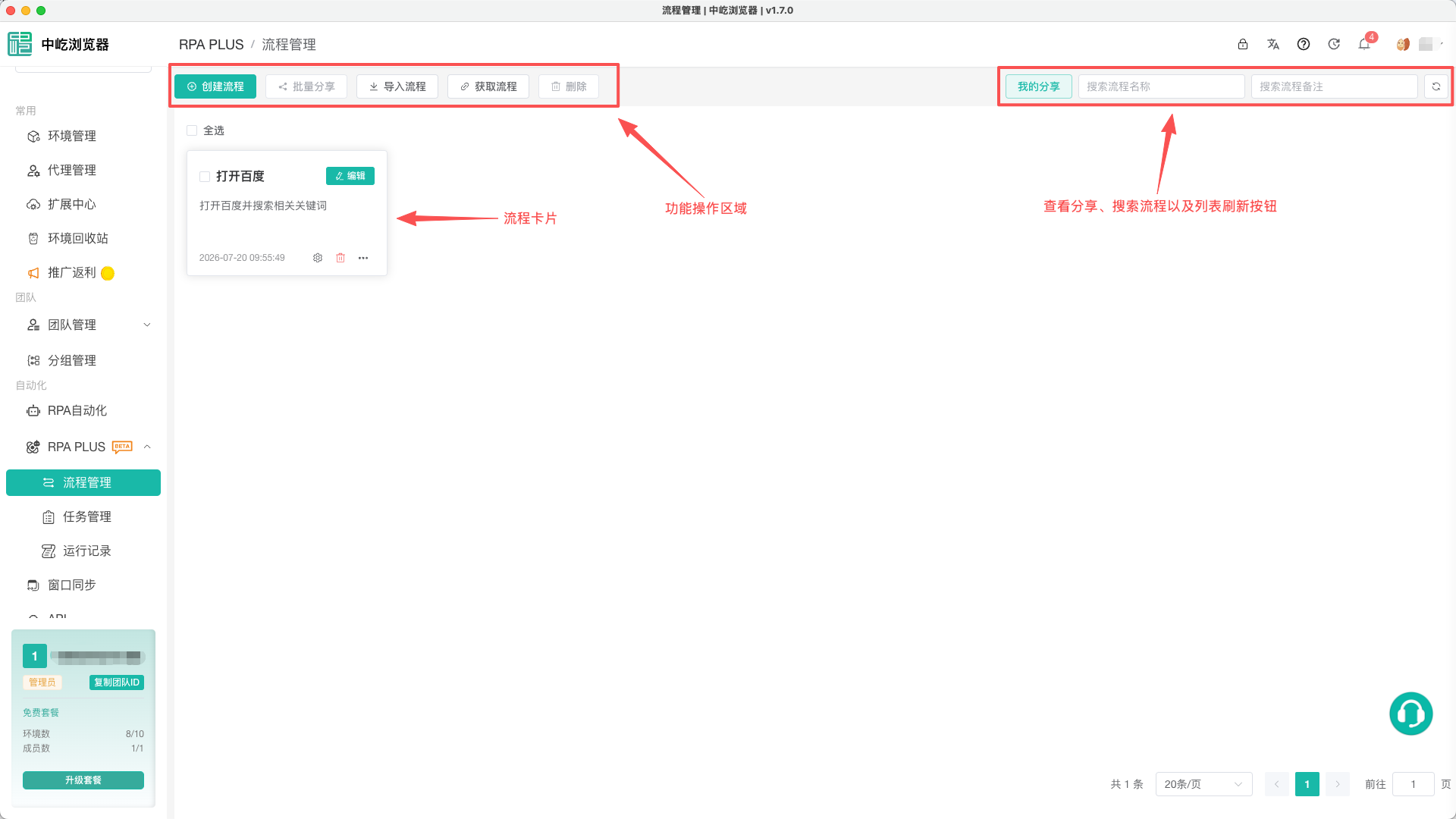This screenshot has width=1456, height=819.
Task: Click the 搜索流程名称 search field
Action: [x=1161, y=86]
